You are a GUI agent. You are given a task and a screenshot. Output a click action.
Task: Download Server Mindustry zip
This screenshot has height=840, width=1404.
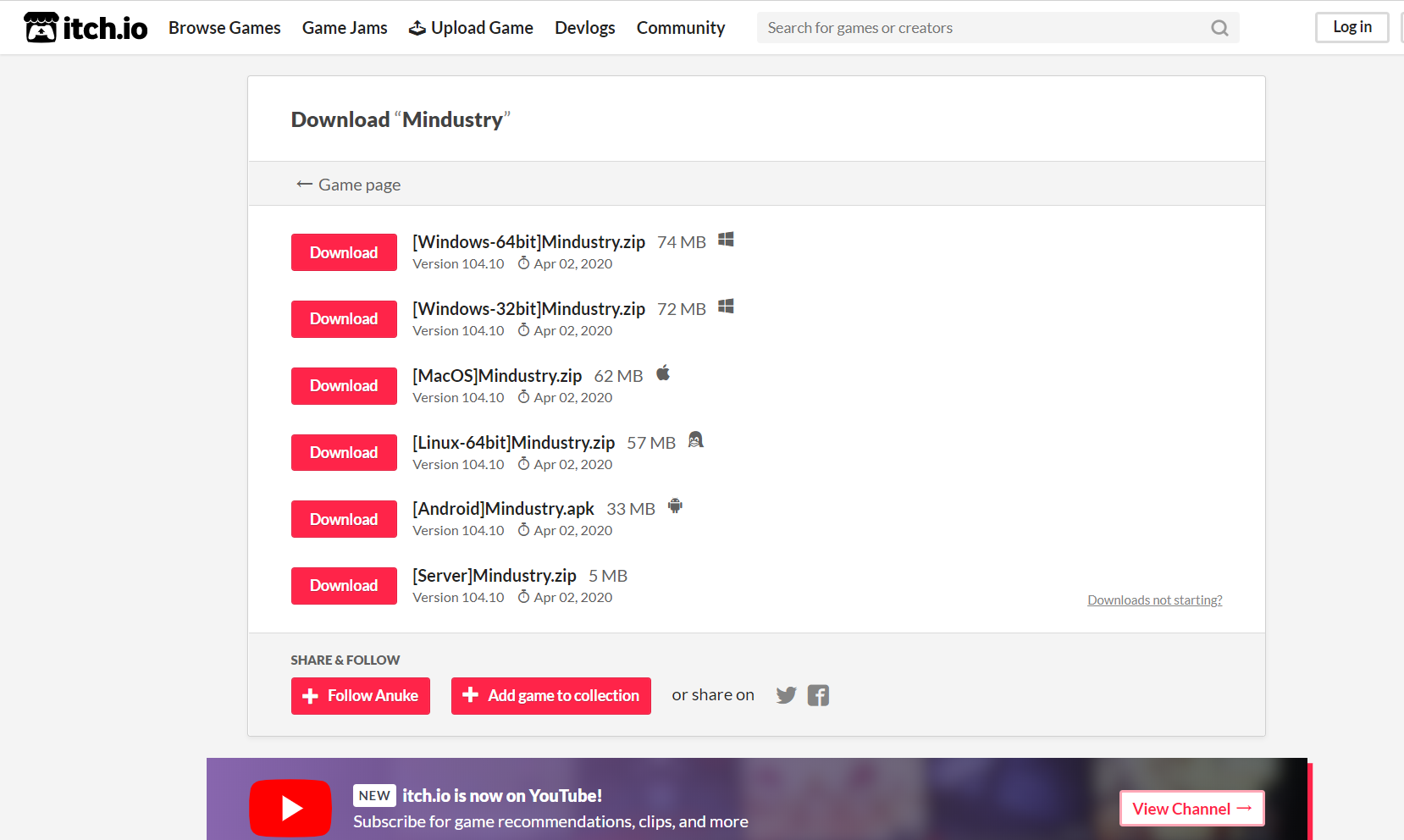(344, 586)
